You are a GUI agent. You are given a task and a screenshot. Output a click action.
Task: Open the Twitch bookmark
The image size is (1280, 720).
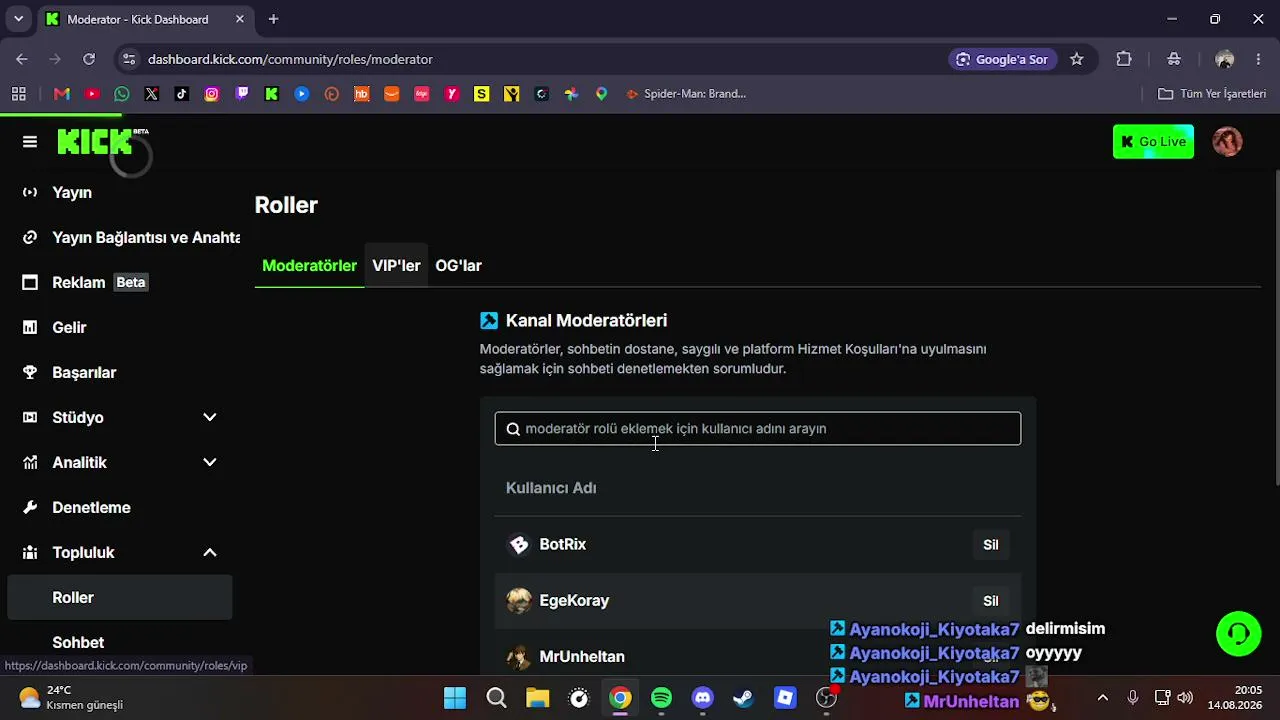pos(242,94)
